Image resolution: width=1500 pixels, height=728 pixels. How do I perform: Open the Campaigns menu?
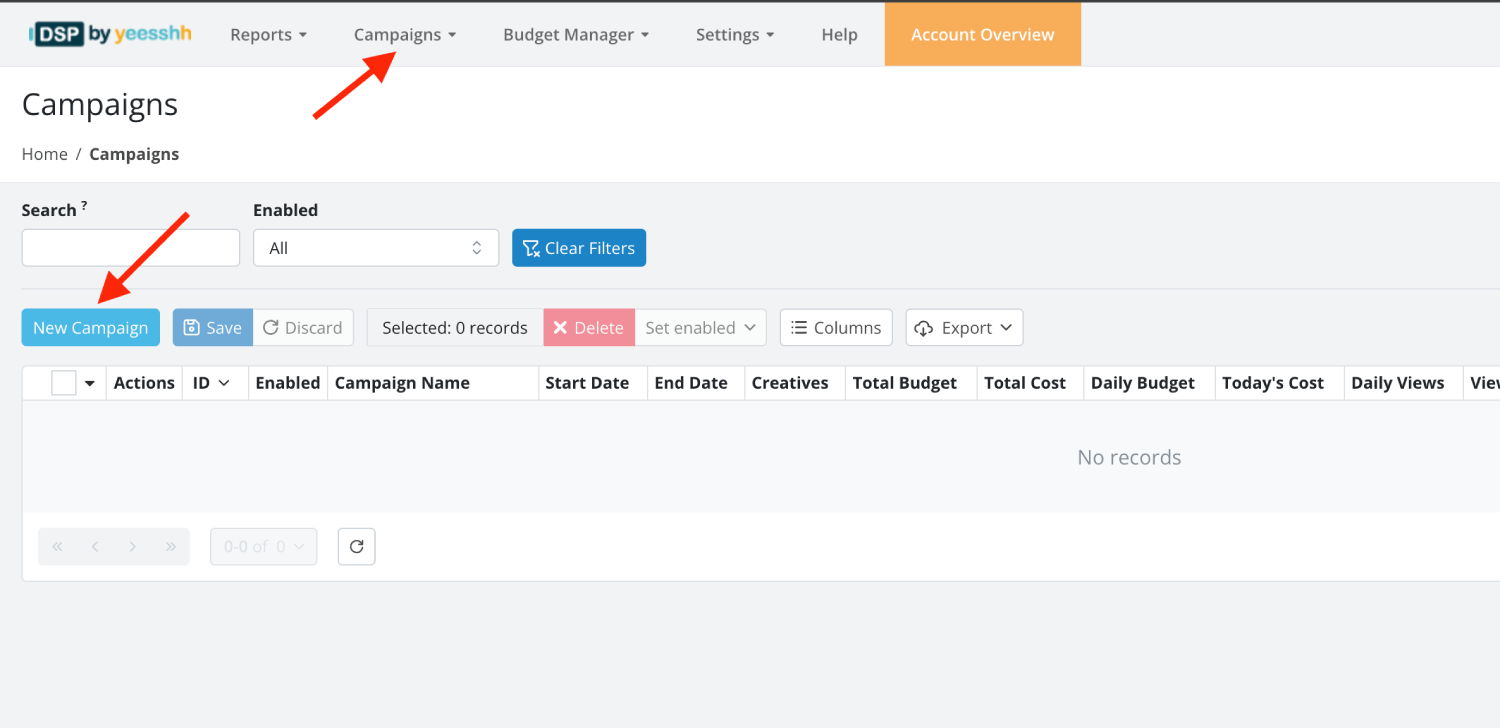pos(405,35)
